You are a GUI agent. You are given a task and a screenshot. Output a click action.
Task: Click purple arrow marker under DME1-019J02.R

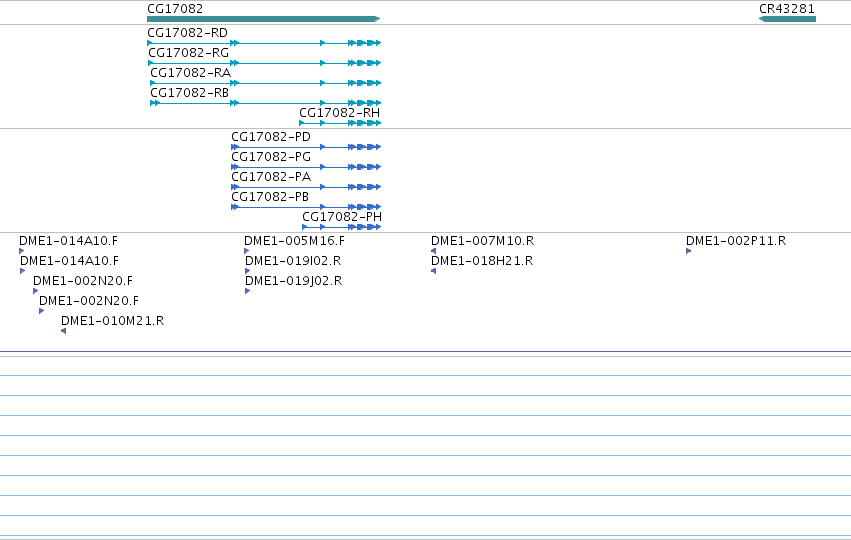tap(247, 291)
